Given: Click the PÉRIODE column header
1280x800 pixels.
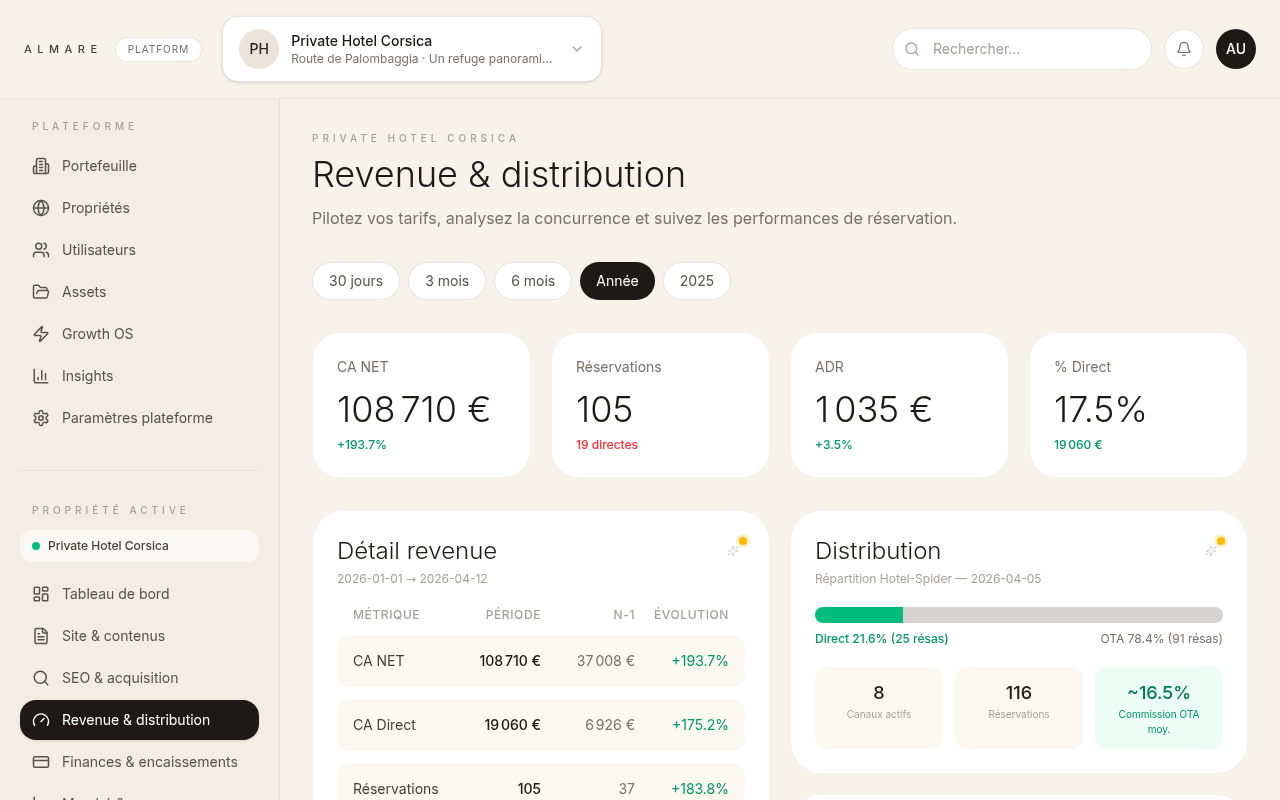Looking at the screenshot, I should [513, 615].
